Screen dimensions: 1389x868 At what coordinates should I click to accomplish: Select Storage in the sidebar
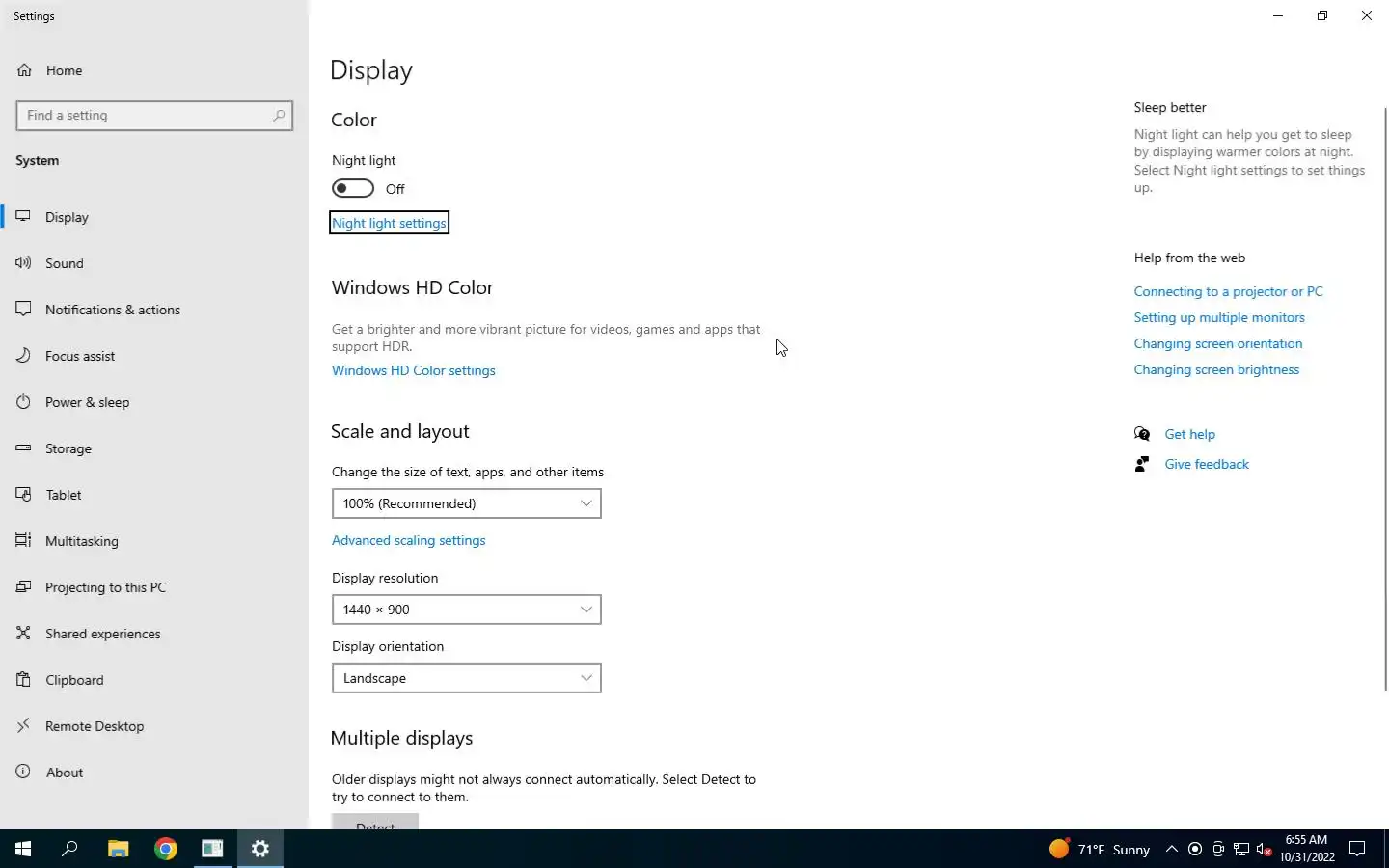154,448
